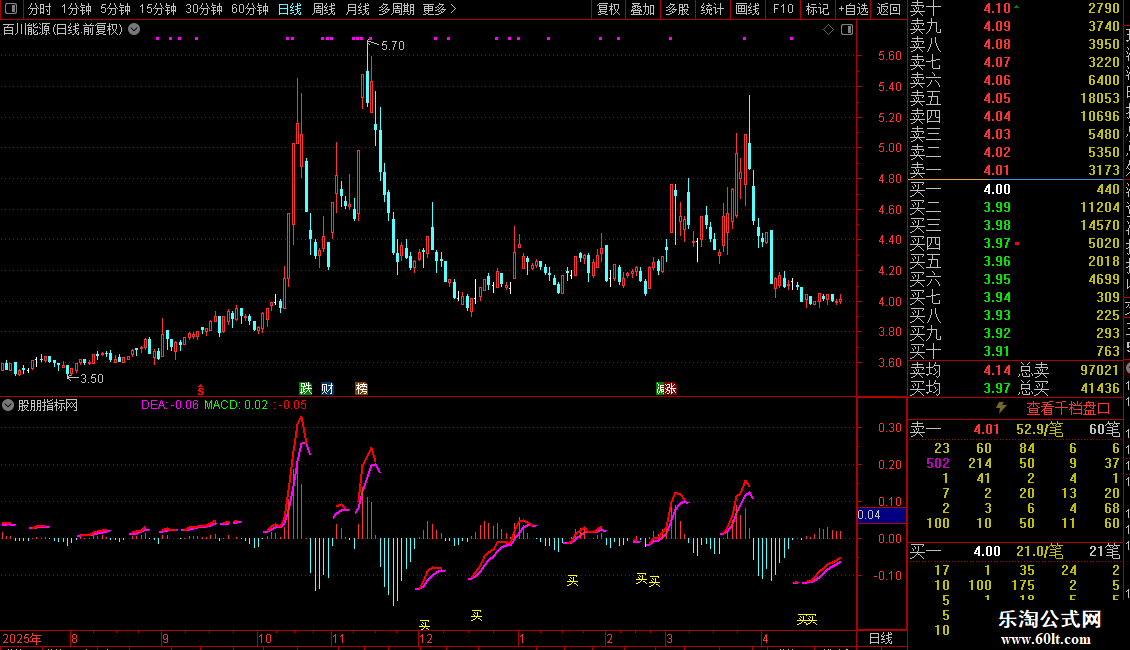Select the 日线 daily period tab
The width and height of the screenshot is (1130, 650).
pyautogui.click(x=290, y=9)
